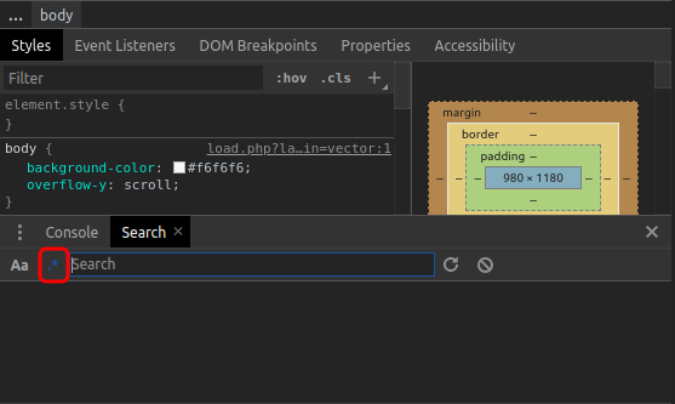Image resolution: width=675 pixels, height=404 pixels.
Task: Click the body breadcrumb element
Action: tap(56, 15)
